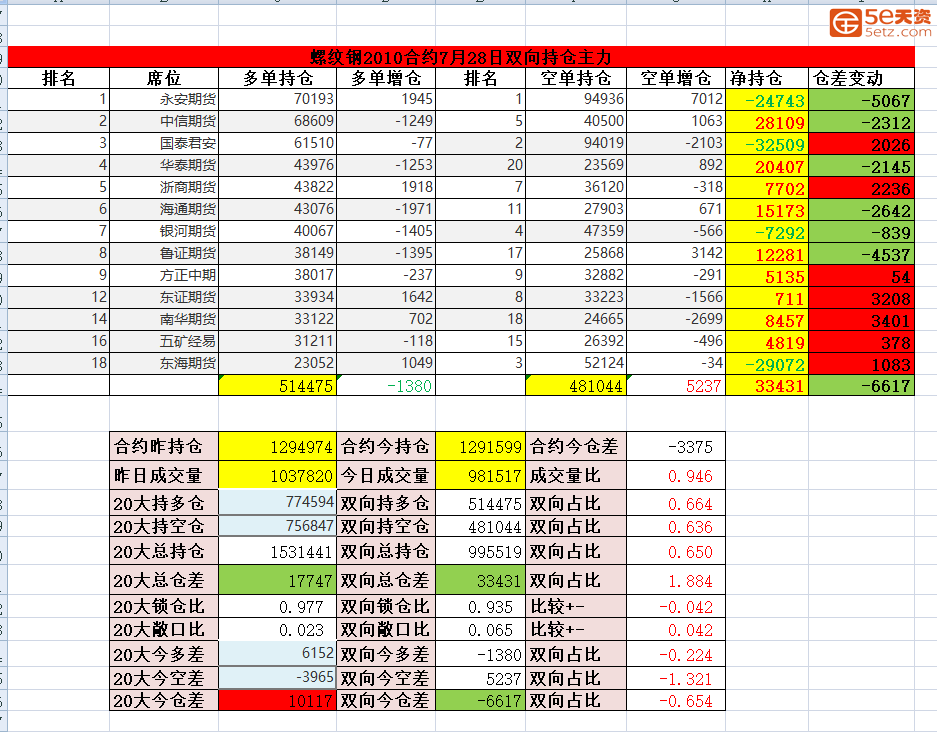
Task: Click the 空单增仓 header cell
Action: (676, 78)
